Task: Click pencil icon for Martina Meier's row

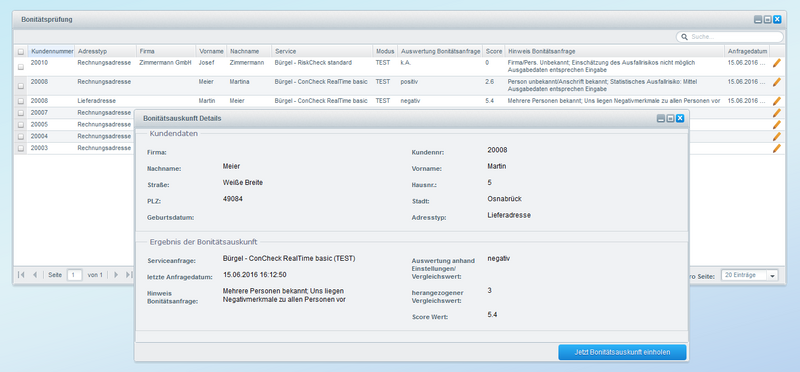Action: [x=777, y=82]
